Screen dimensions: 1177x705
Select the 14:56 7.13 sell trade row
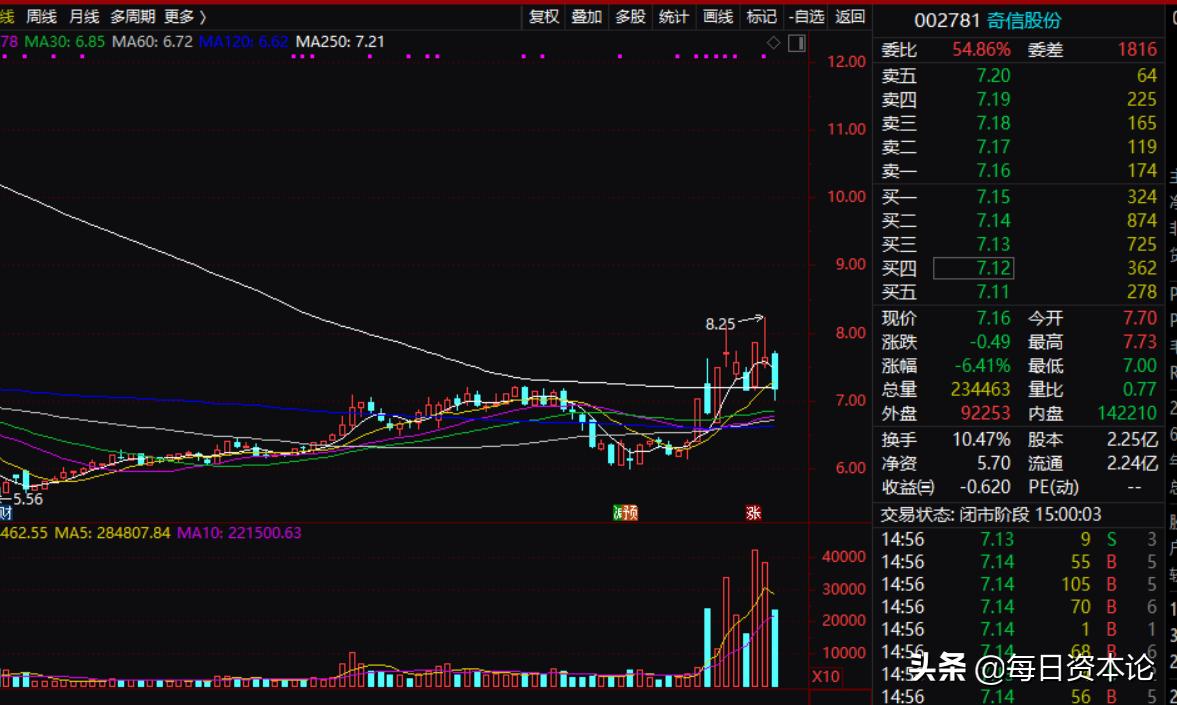click(1019, 539)
